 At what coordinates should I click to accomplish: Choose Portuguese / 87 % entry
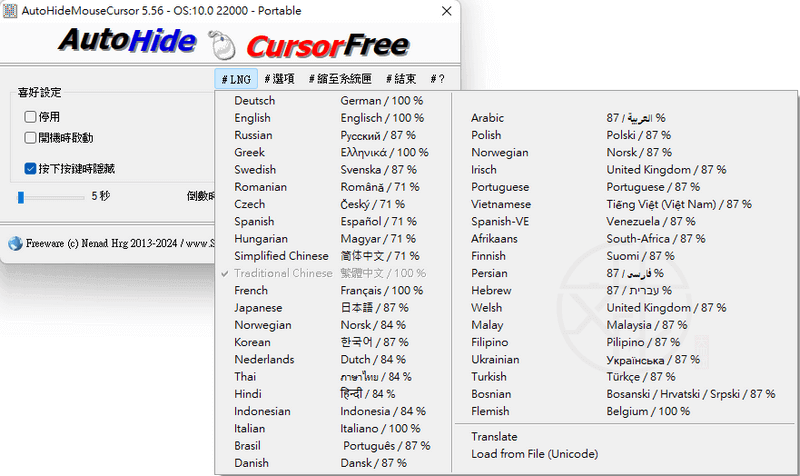coord(625,187)
